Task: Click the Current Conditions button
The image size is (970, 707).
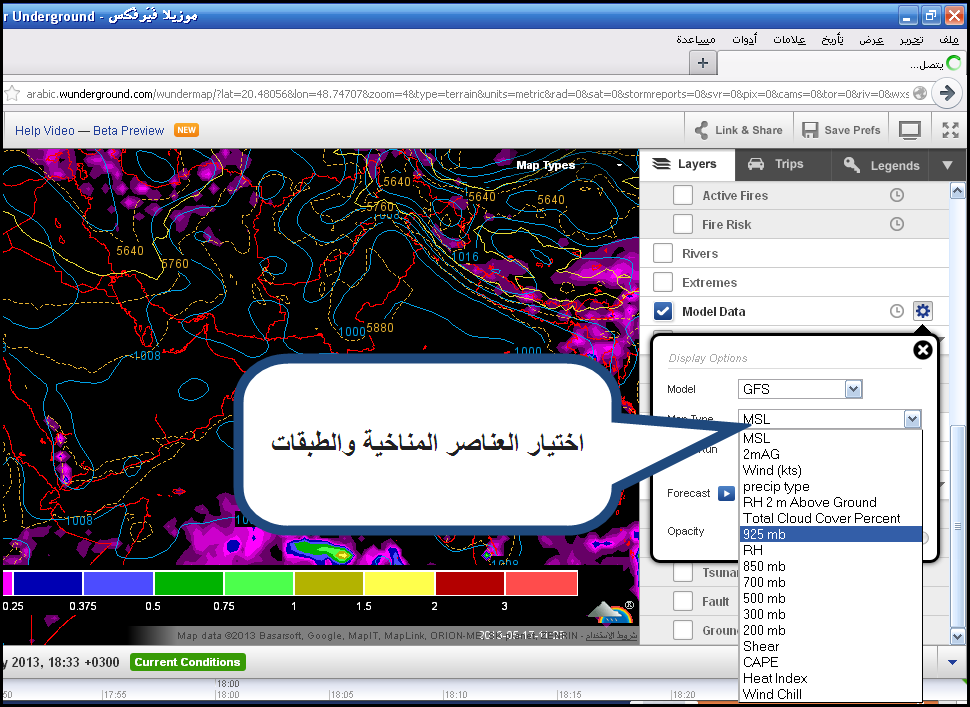Action: click(x=187, y=662)
